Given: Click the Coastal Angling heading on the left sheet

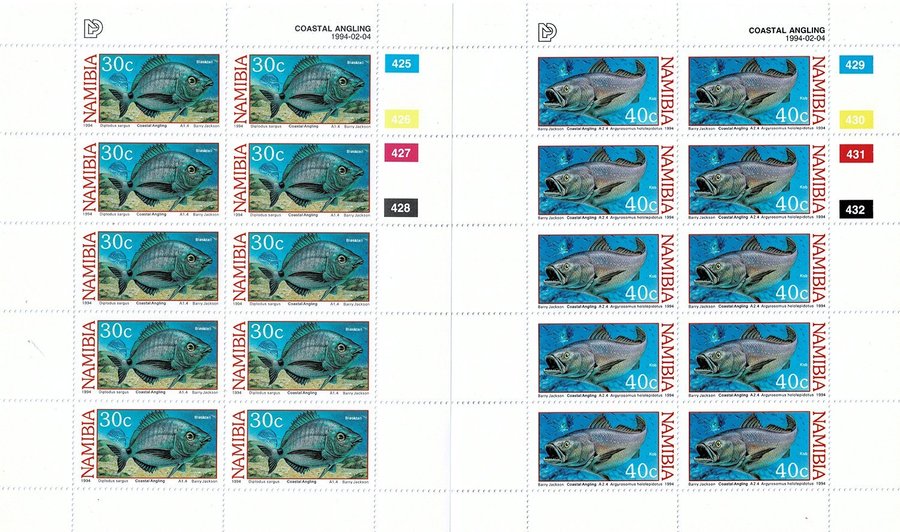Looking at the screenshot, I should (332, 28).
